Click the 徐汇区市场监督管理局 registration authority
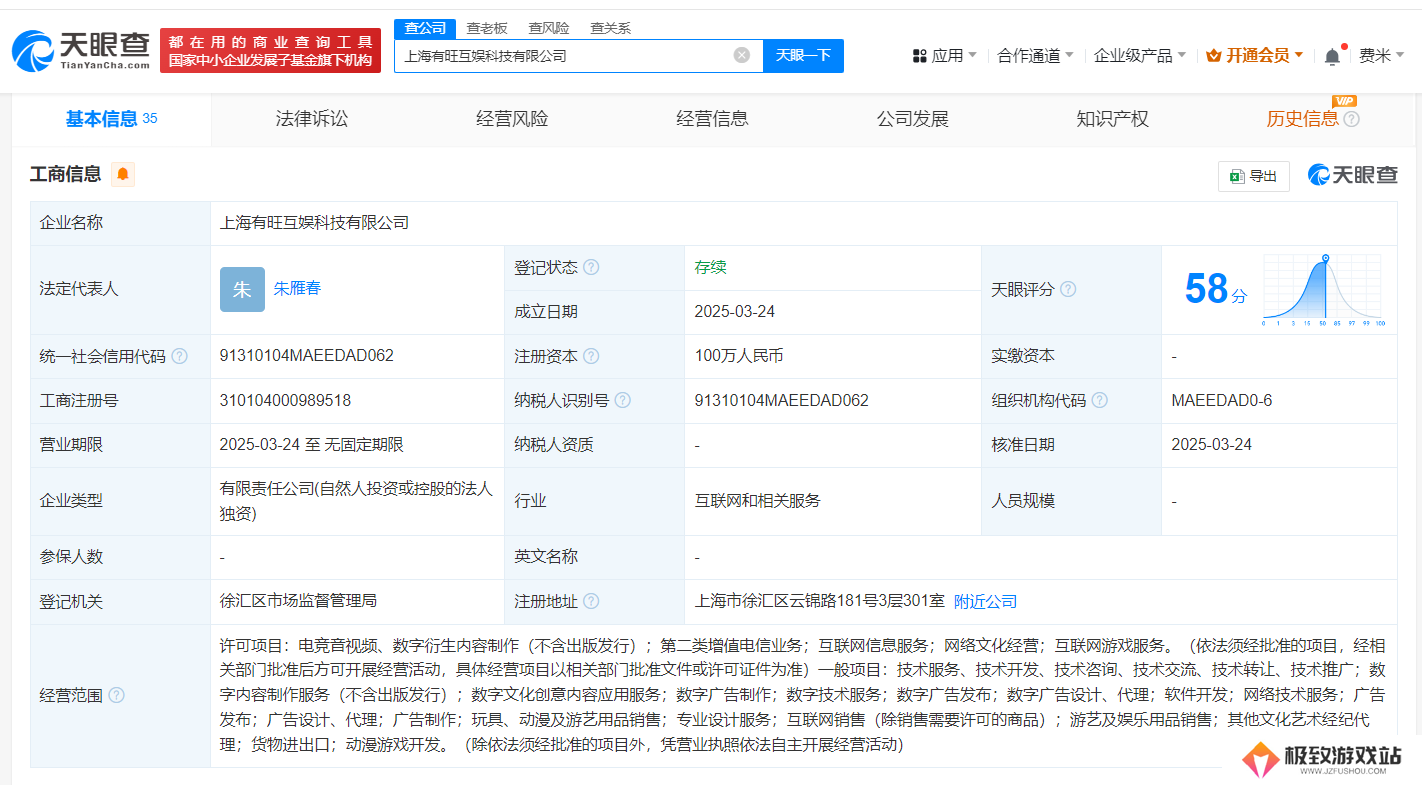This screenshot has height=785, width=1422. tap(298, 601)
